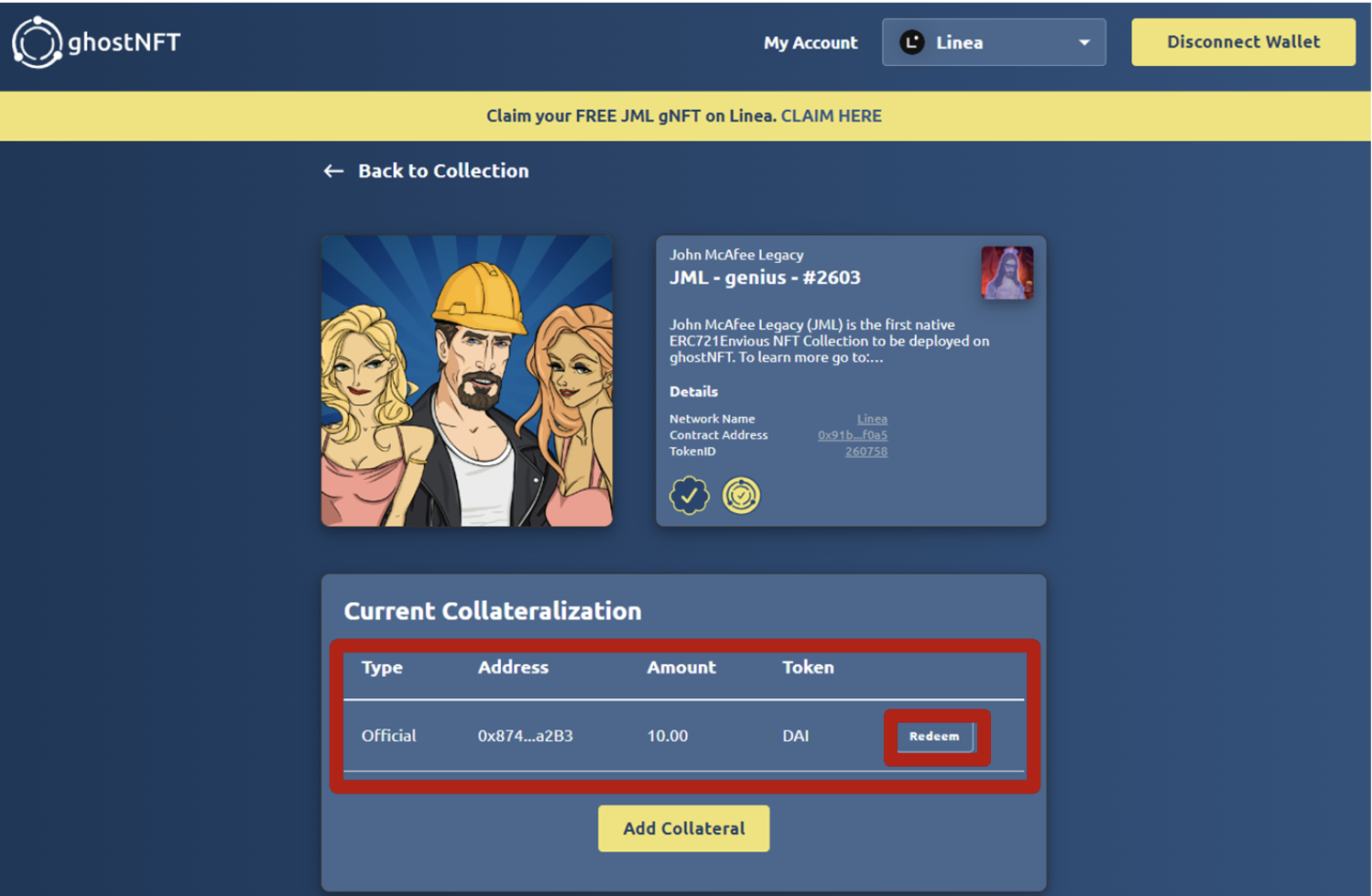Image resolution: width=1372 pixels, height=896 pixels.
Task: Click the verified checkmark badge icon
Action: [x=689, y=496]
